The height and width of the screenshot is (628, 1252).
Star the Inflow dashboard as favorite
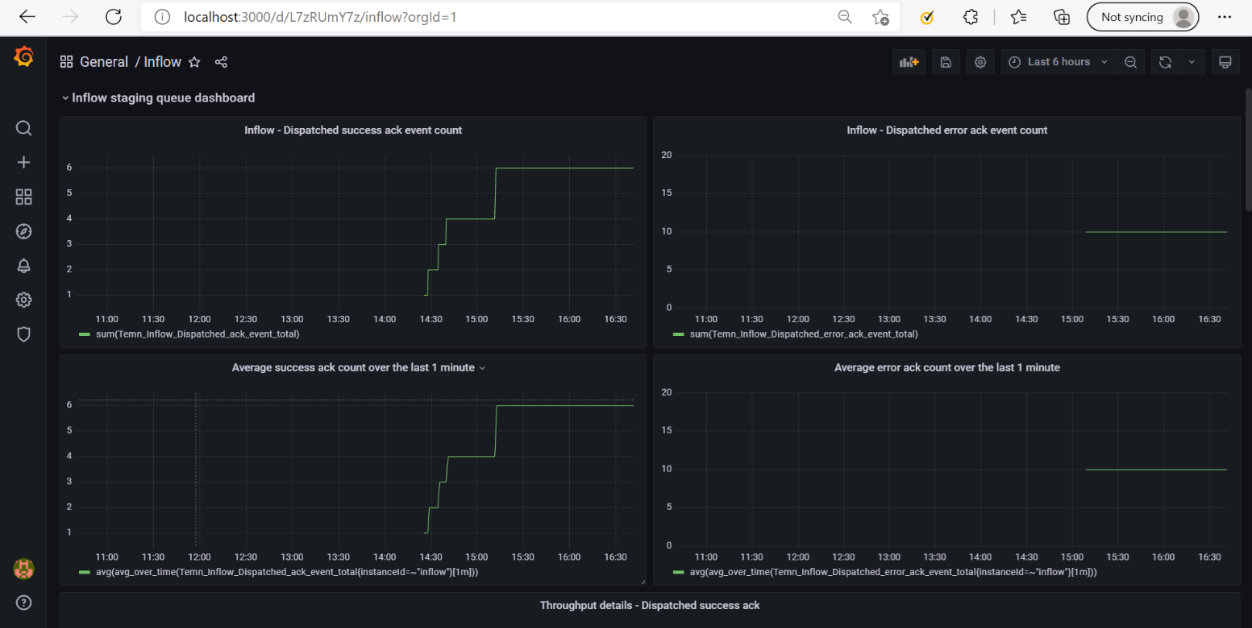click(x=195, y=62)
